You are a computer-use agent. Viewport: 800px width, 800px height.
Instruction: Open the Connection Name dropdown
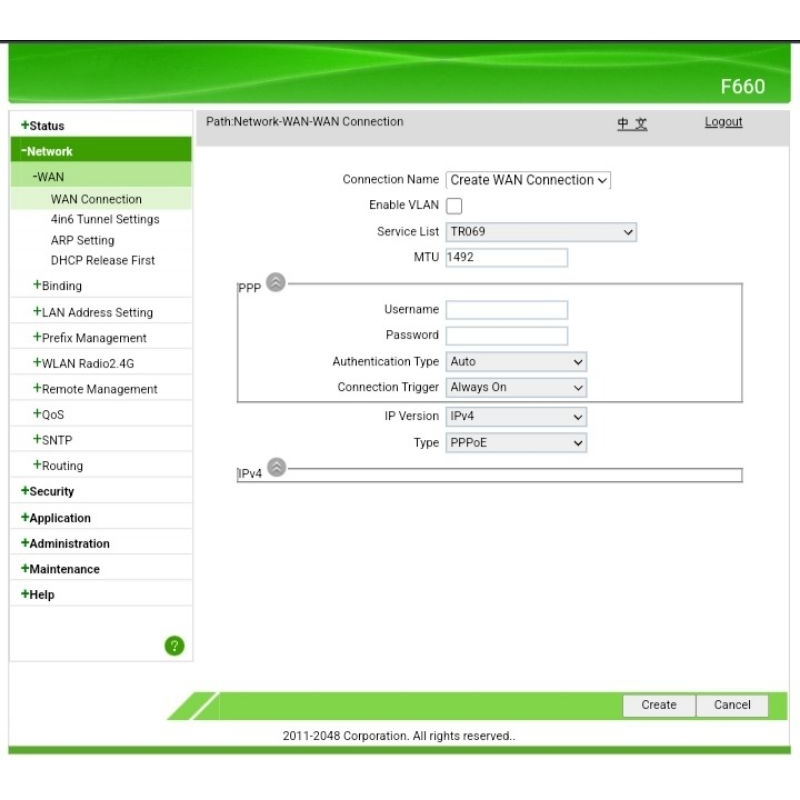(528, 180)
